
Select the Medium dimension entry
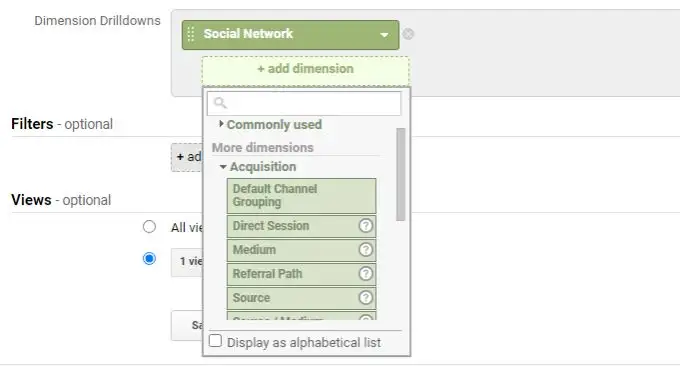(301, 250)
